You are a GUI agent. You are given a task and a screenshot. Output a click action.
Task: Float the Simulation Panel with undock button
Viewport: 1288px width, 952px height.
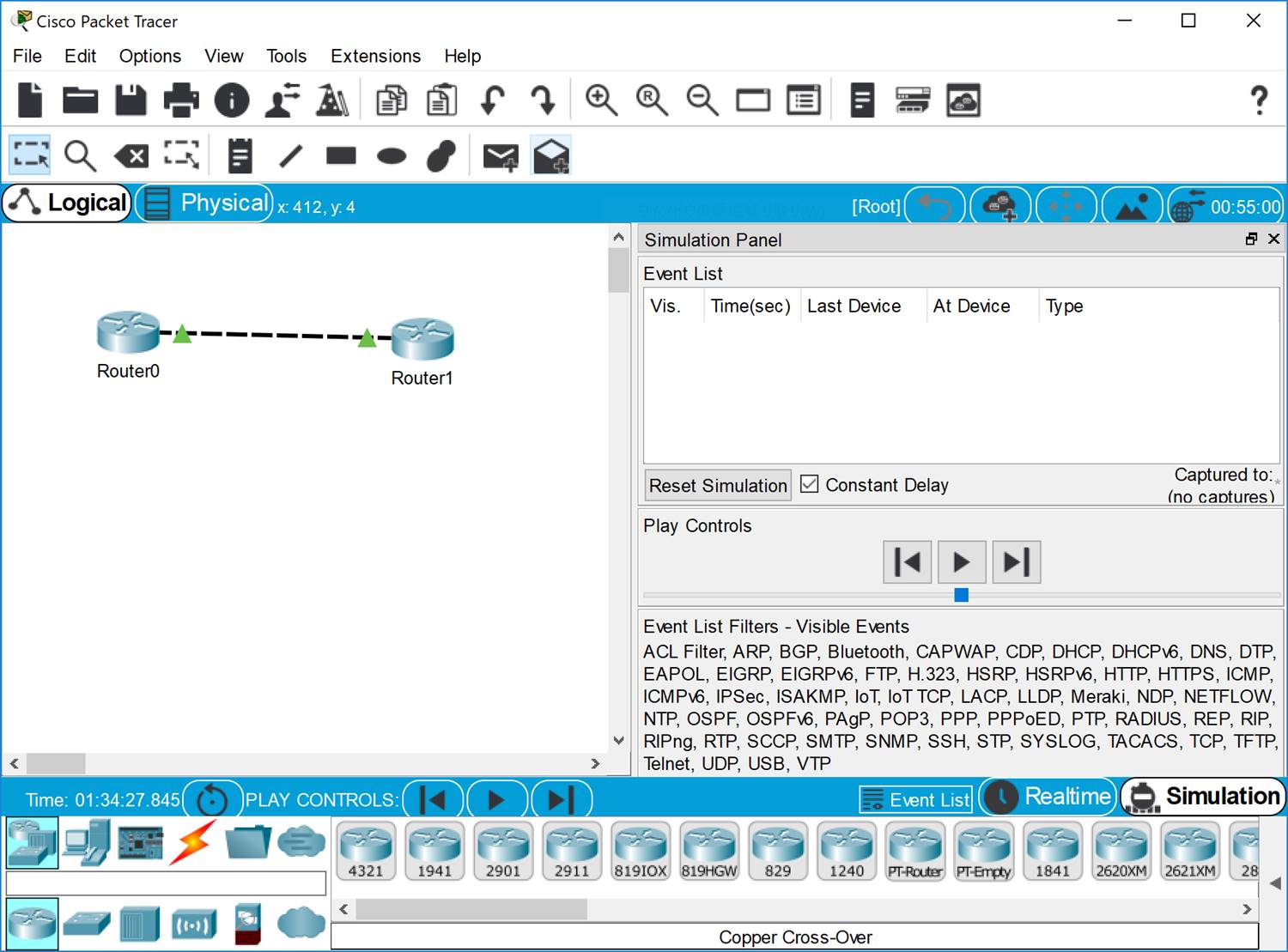1251,240
